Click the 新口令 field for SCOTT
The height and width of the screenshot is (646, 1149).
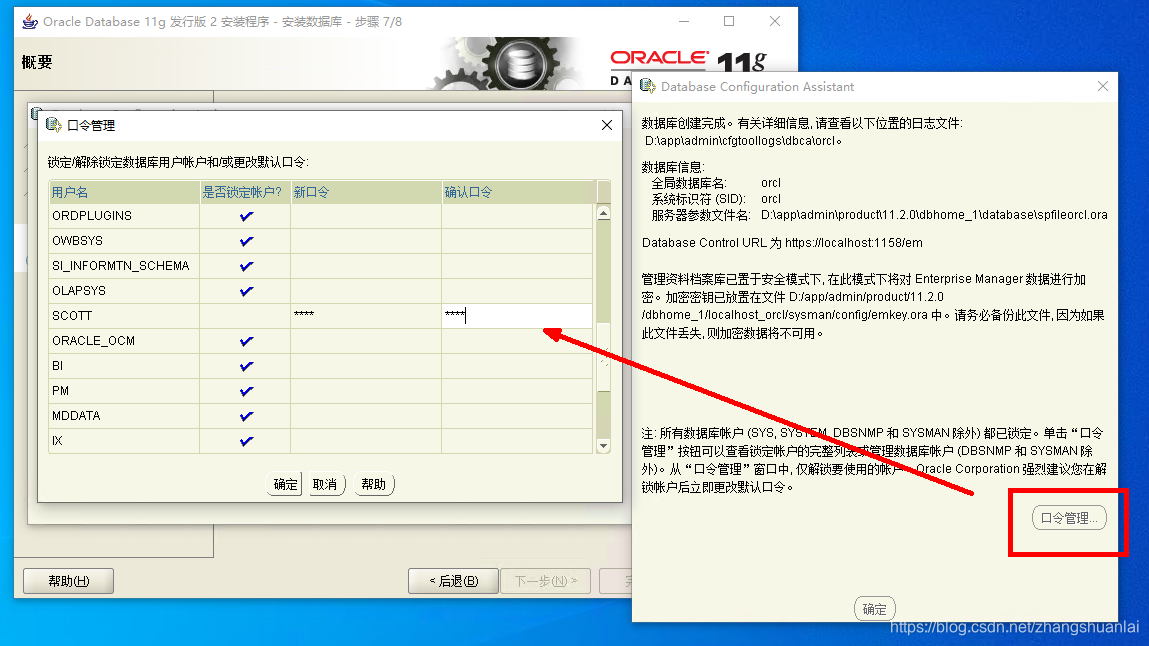pos(366,316)
